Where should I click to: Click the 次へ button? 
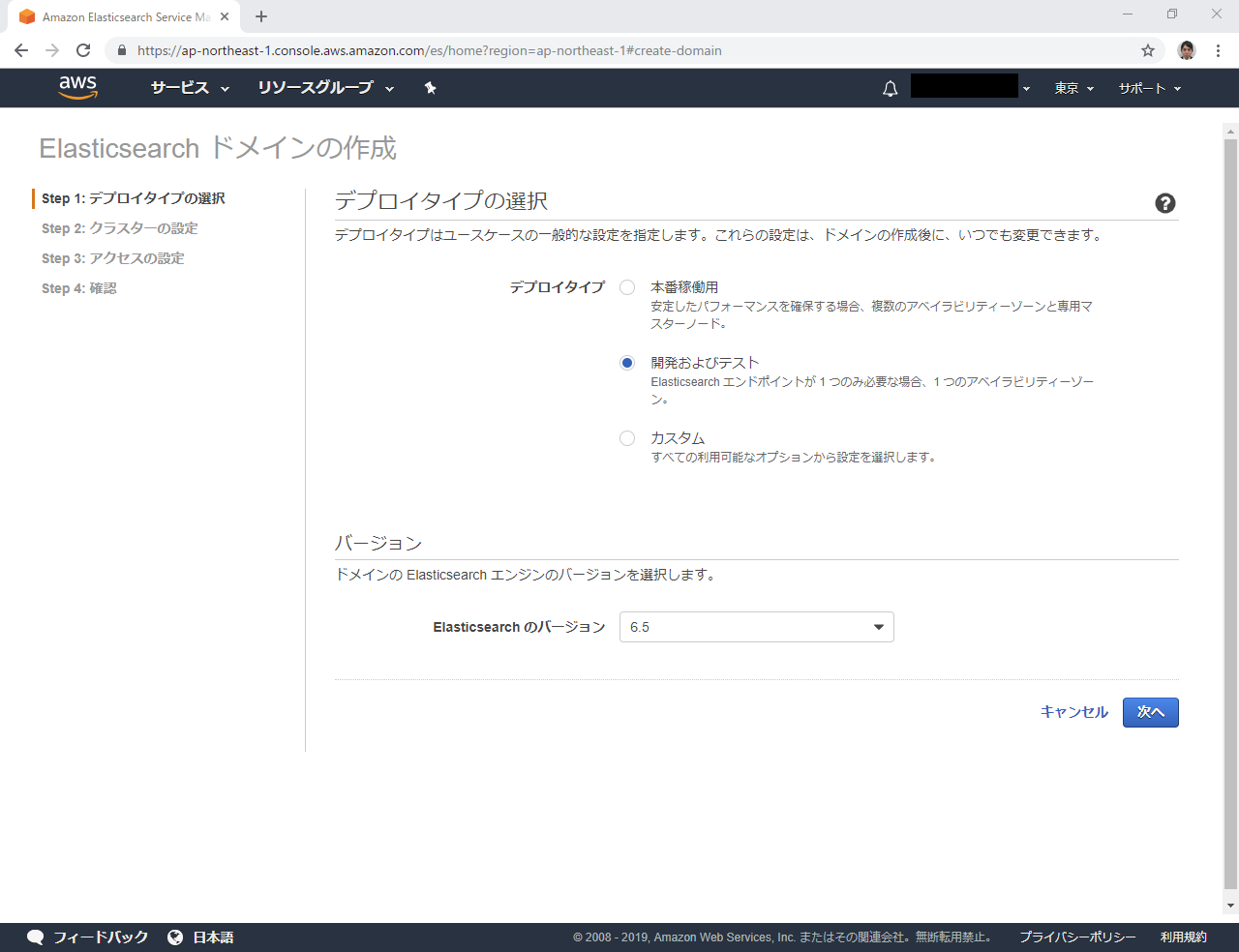pos(1150,712)
